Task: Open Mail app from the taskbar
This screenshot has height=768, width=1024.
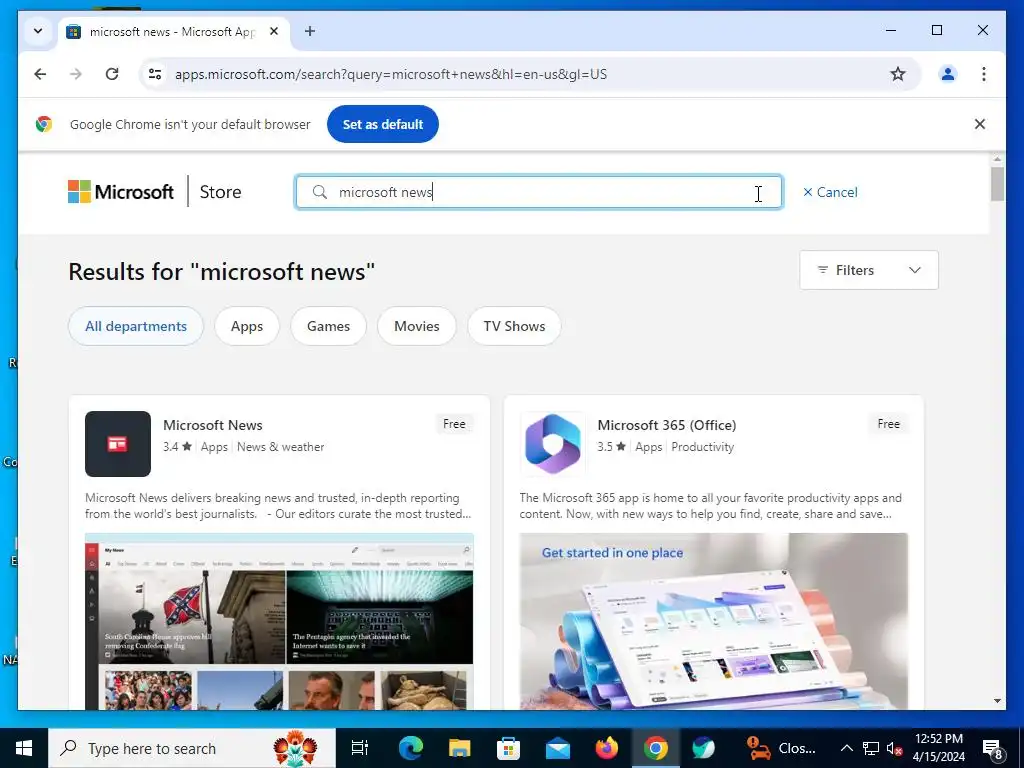Action: point(558,748)
